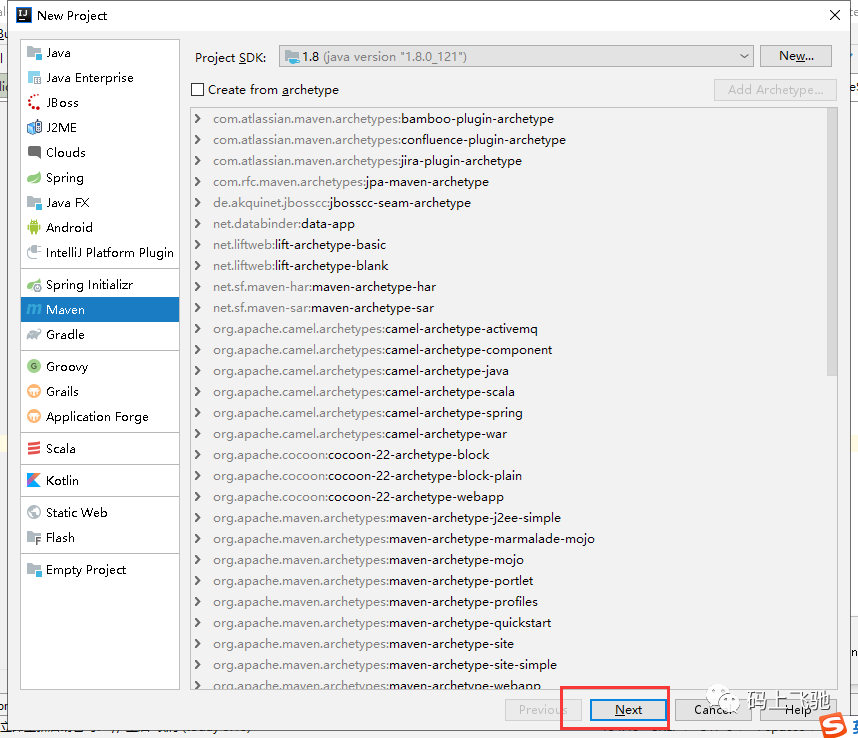Expand the bamboo-plugin-archetype entry
Viewport: 858px width, 738px height.
coord(198,119)
